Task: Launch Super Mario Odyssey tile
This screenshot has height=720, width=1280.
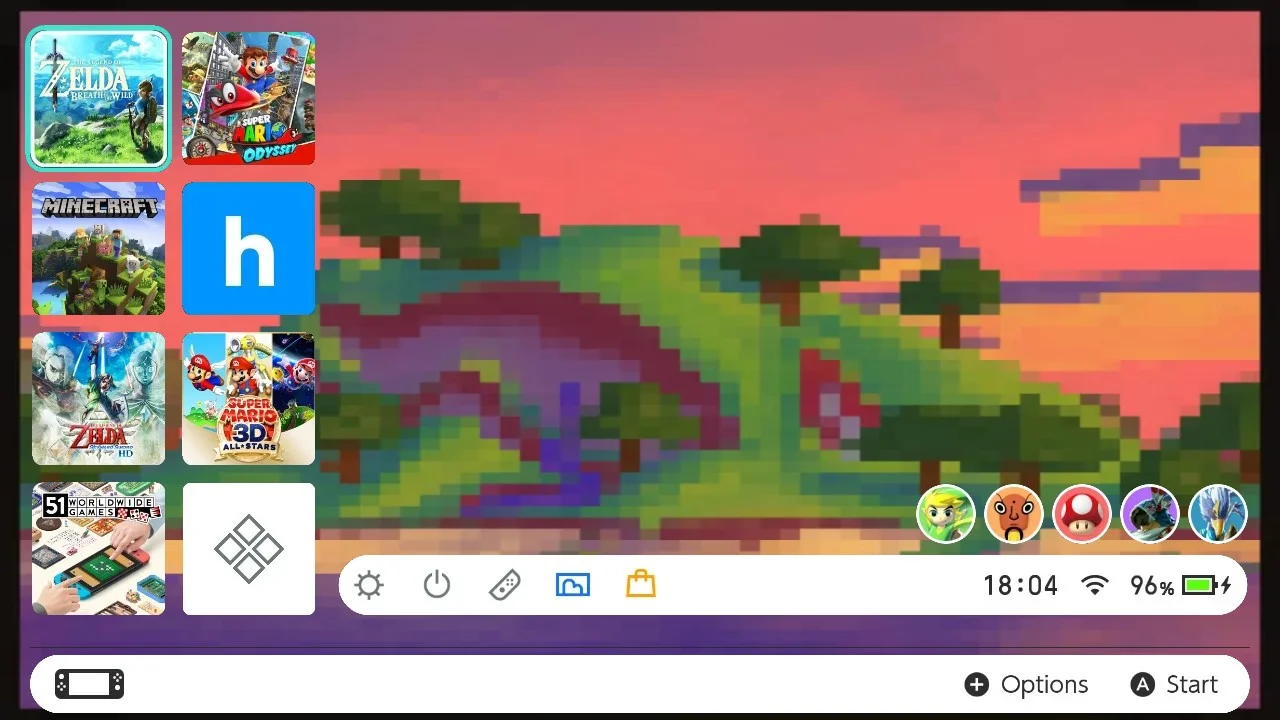Action: [x=249, y=98]
